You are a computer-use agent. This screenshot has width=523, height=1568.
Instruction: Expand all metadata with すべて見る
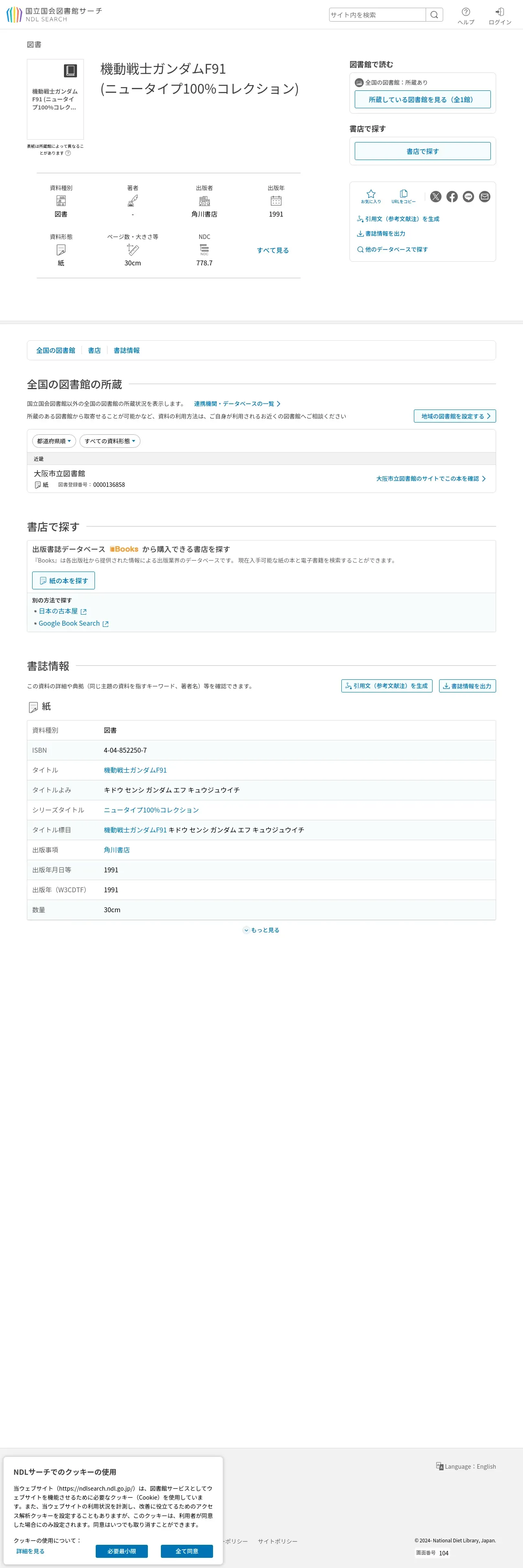[x=273, y=250]
